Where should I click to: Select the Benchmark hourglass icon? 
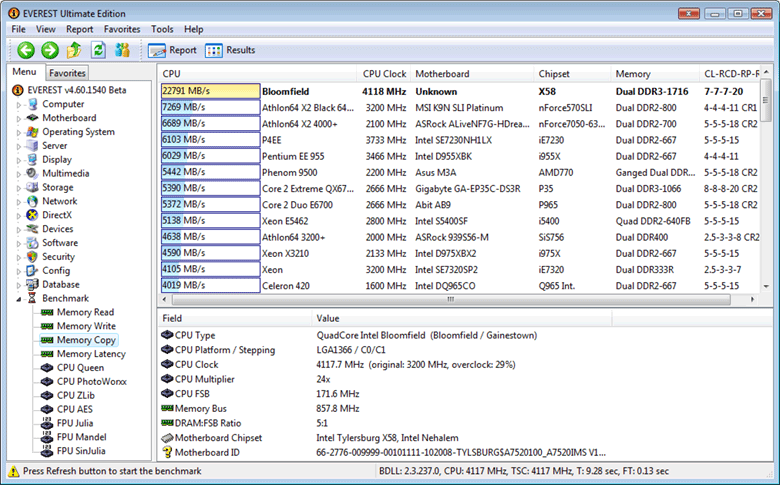point(32,298)
